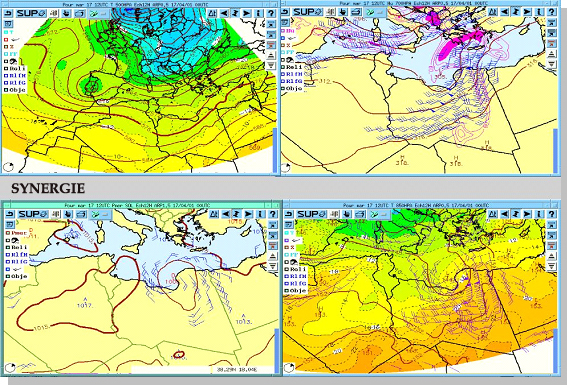Image resolution: width=567 pixels, height=385 pixels.
Task: Click the down-triangle expander on top-left window's right panel
Action: [x=271, y=65]
